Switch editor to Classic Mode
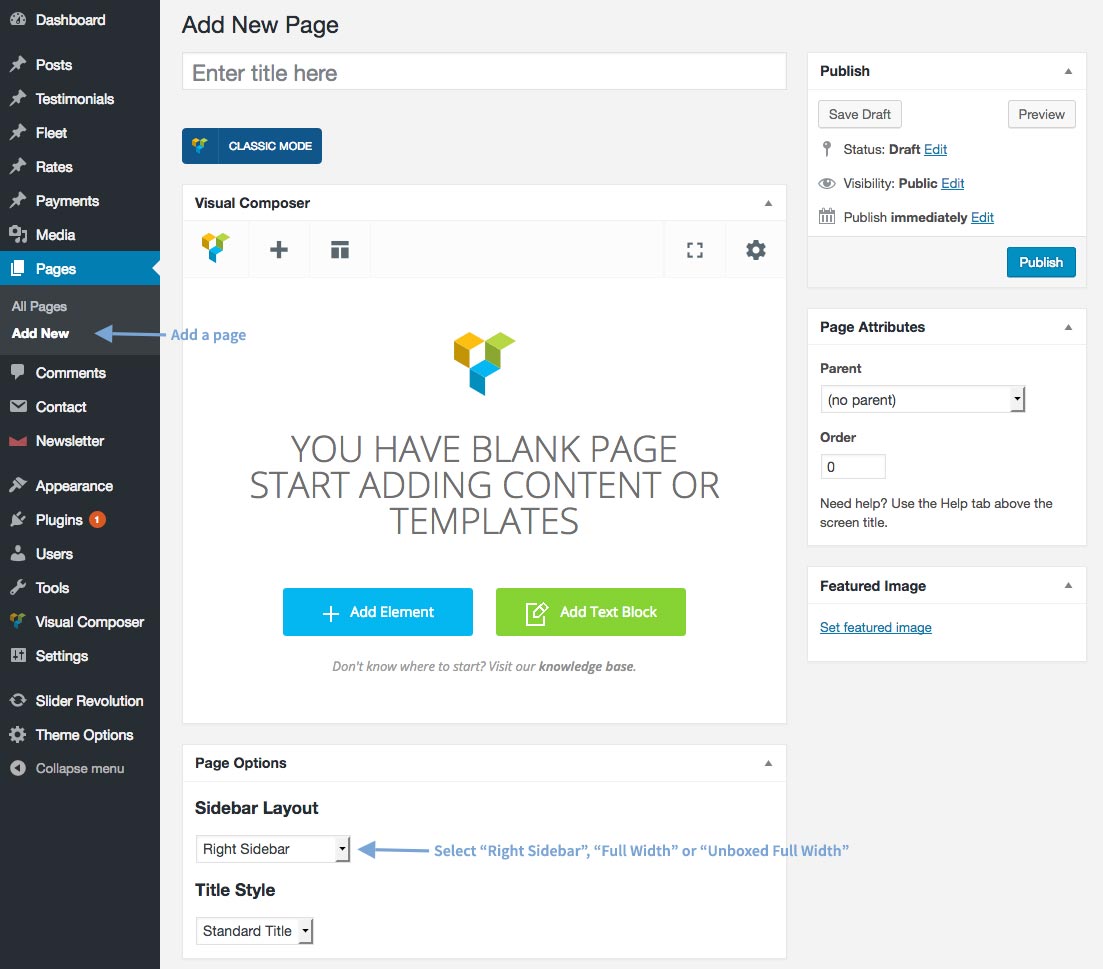The width and height of the screenshot is (1103, 969). [252, 146]
